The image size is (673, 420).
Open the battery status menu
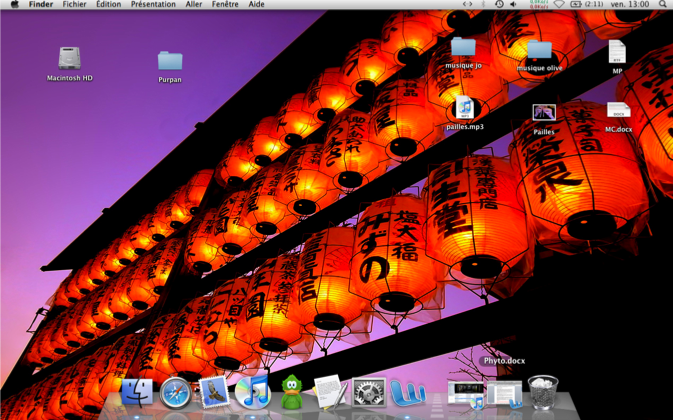(576, 5)
